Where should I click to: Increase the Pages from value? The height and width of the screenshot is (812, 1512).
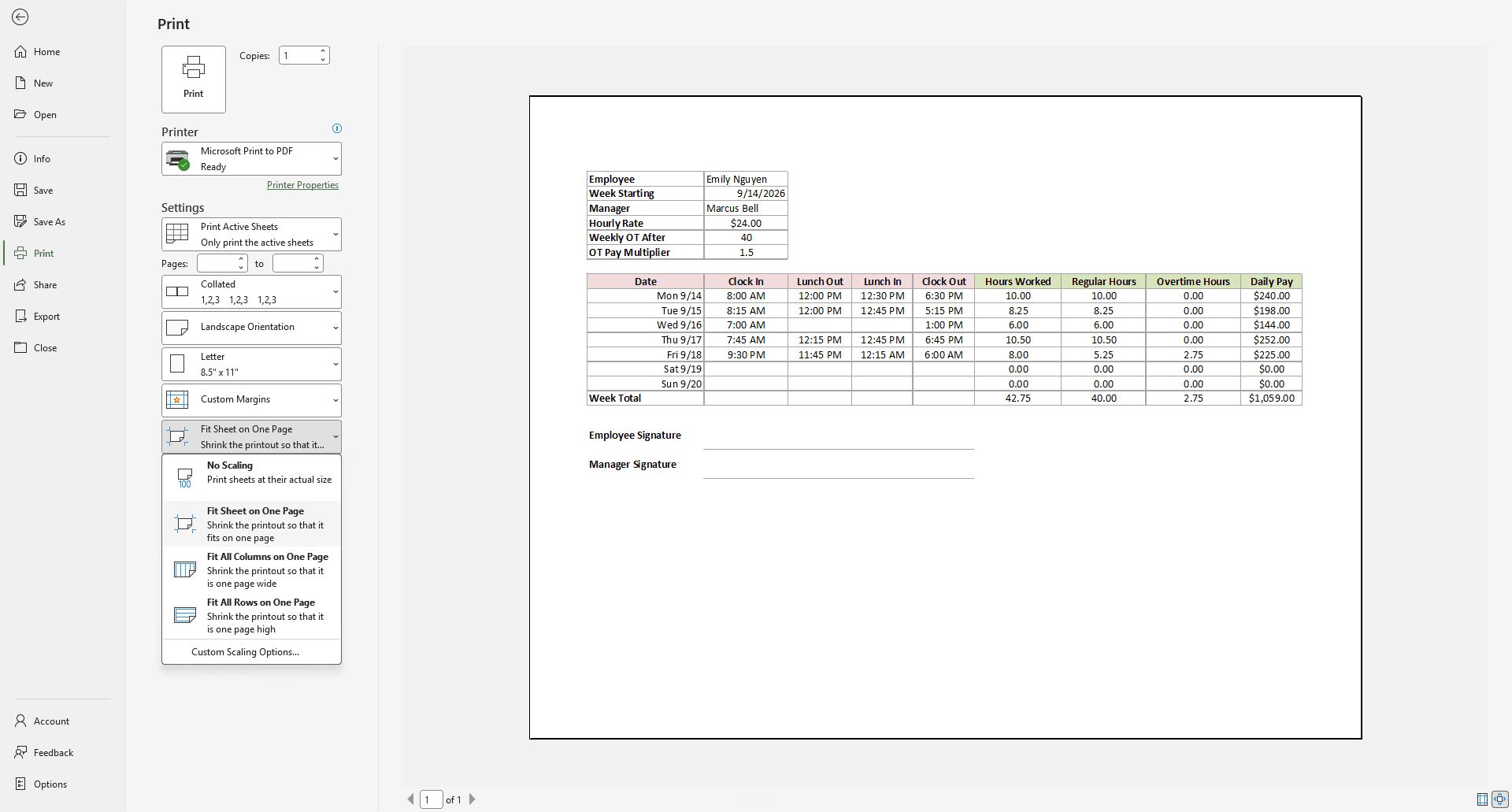(241, 259)
